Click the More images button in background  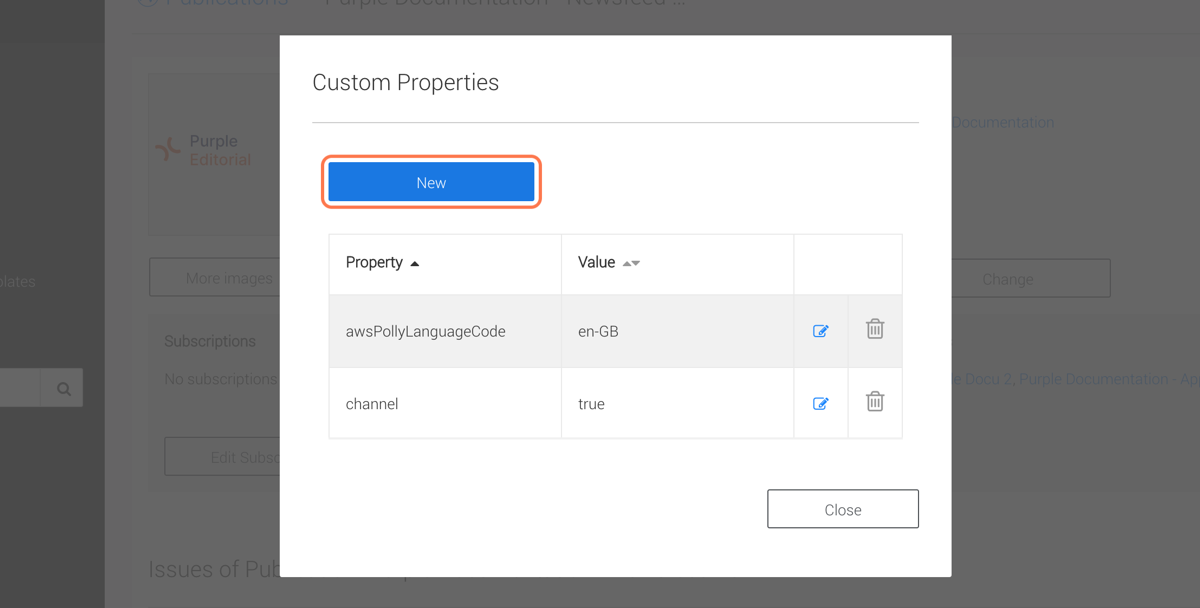[214, 278]
